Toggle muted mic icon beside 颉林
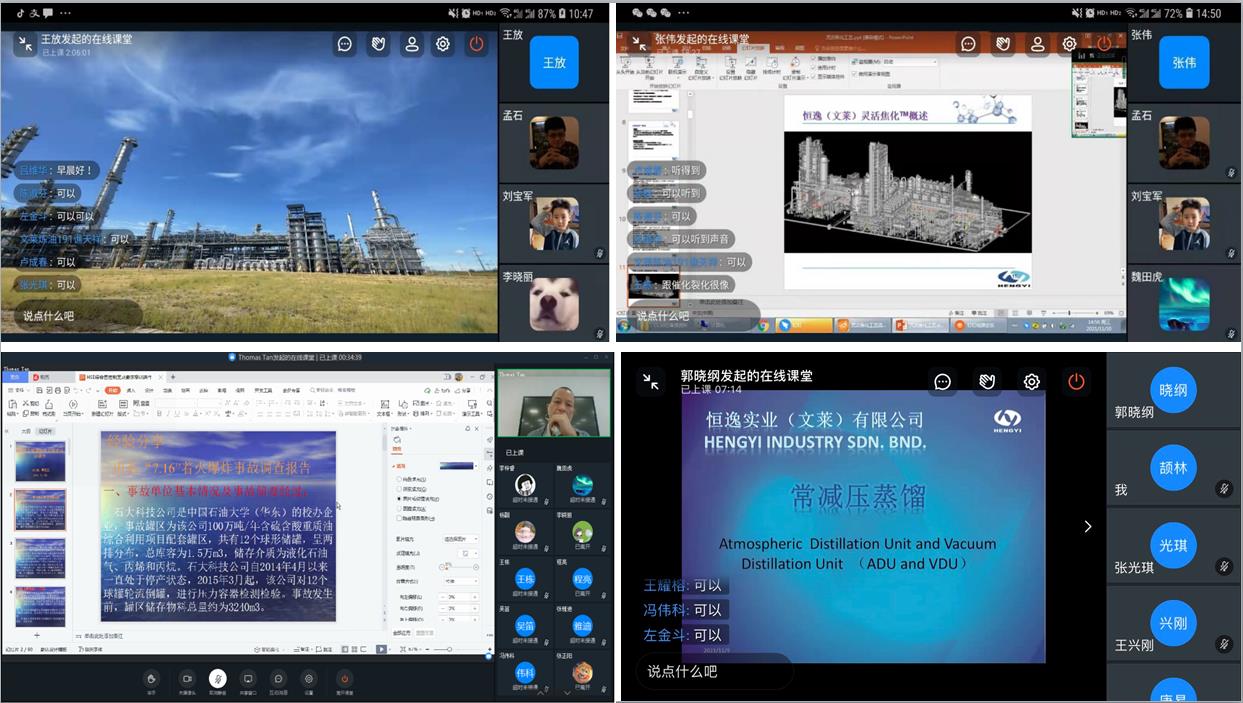1243x703 pixels. [1223, 488]
